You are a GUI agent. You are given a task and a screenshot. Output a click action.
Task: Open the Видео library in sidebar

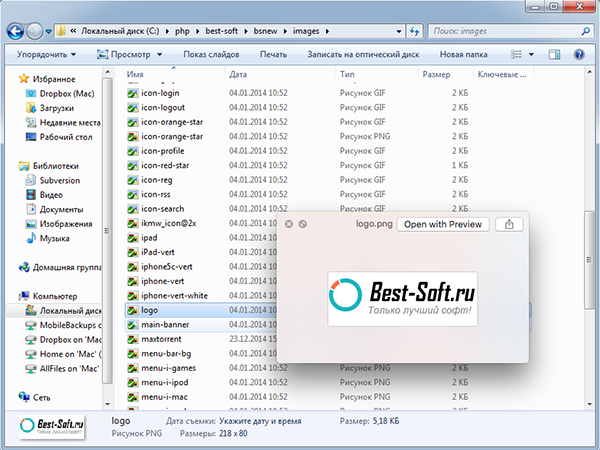click(52, 195)
